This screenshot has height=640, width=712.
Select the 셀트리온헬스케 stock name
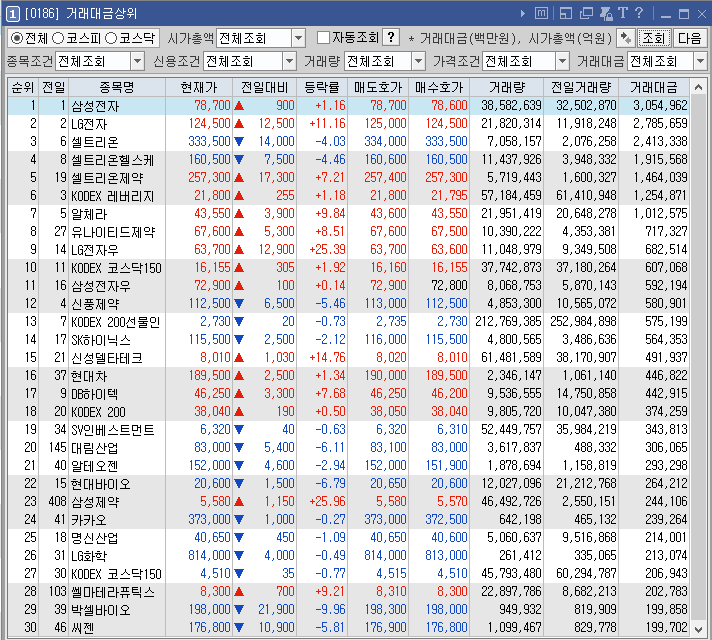click(x=113, y=160)
